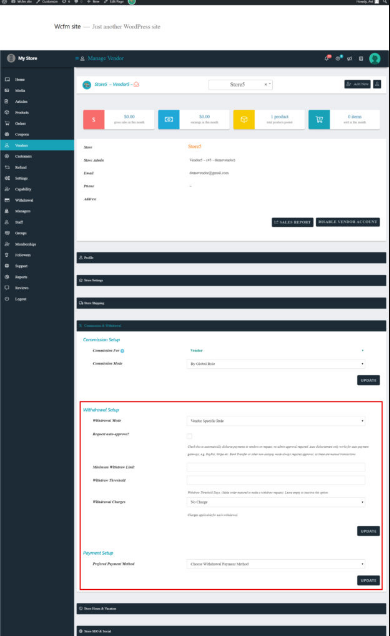Click the Store5 – Vendor5 title link
The width and height of the screenshot is (390, 636).
pyautogui.click(x=111, y=84)
